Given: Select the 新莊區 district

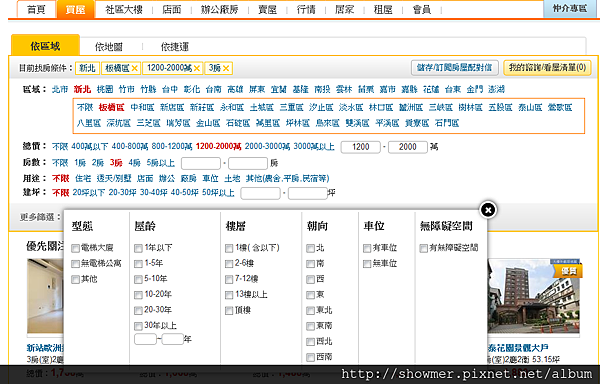Looking at the screenshot, I should [202, 107].
